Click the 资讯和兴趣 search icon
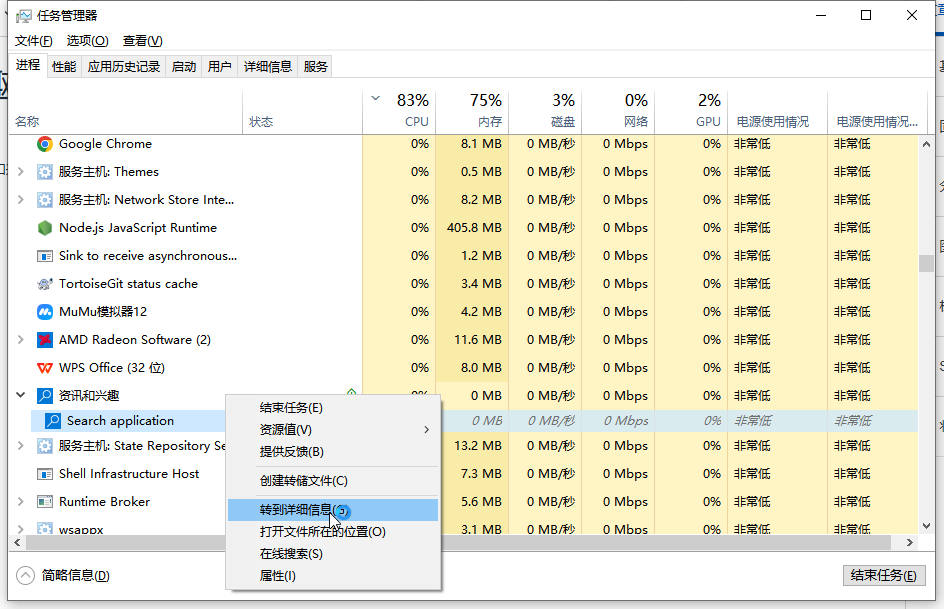This screenshot has width=944, height=609. (45, 396)
